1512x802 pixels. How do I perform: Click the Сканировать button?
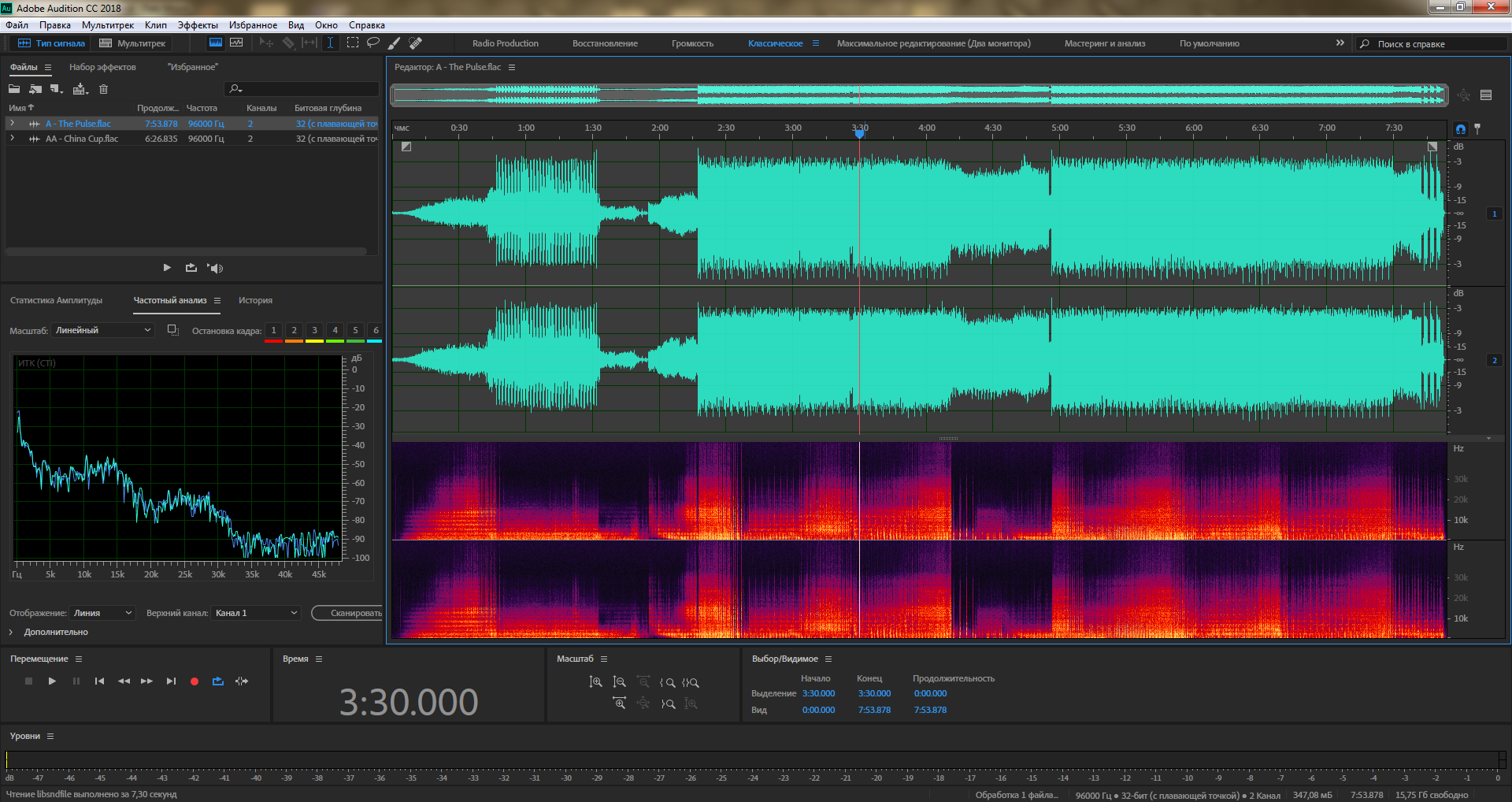(347, 613)
